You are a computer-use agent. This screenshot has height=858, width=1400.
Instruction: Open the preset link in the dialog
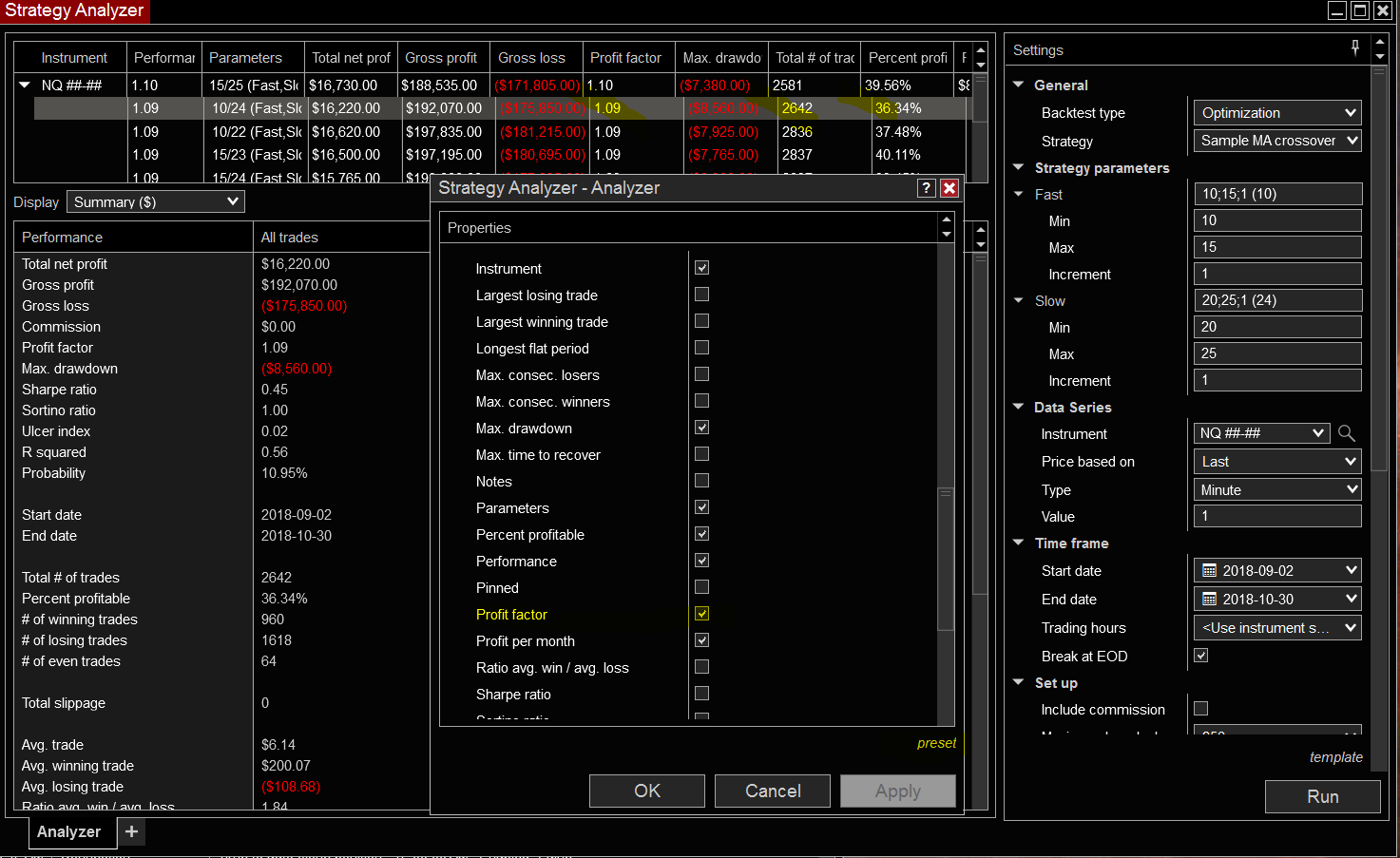[936, 743]
